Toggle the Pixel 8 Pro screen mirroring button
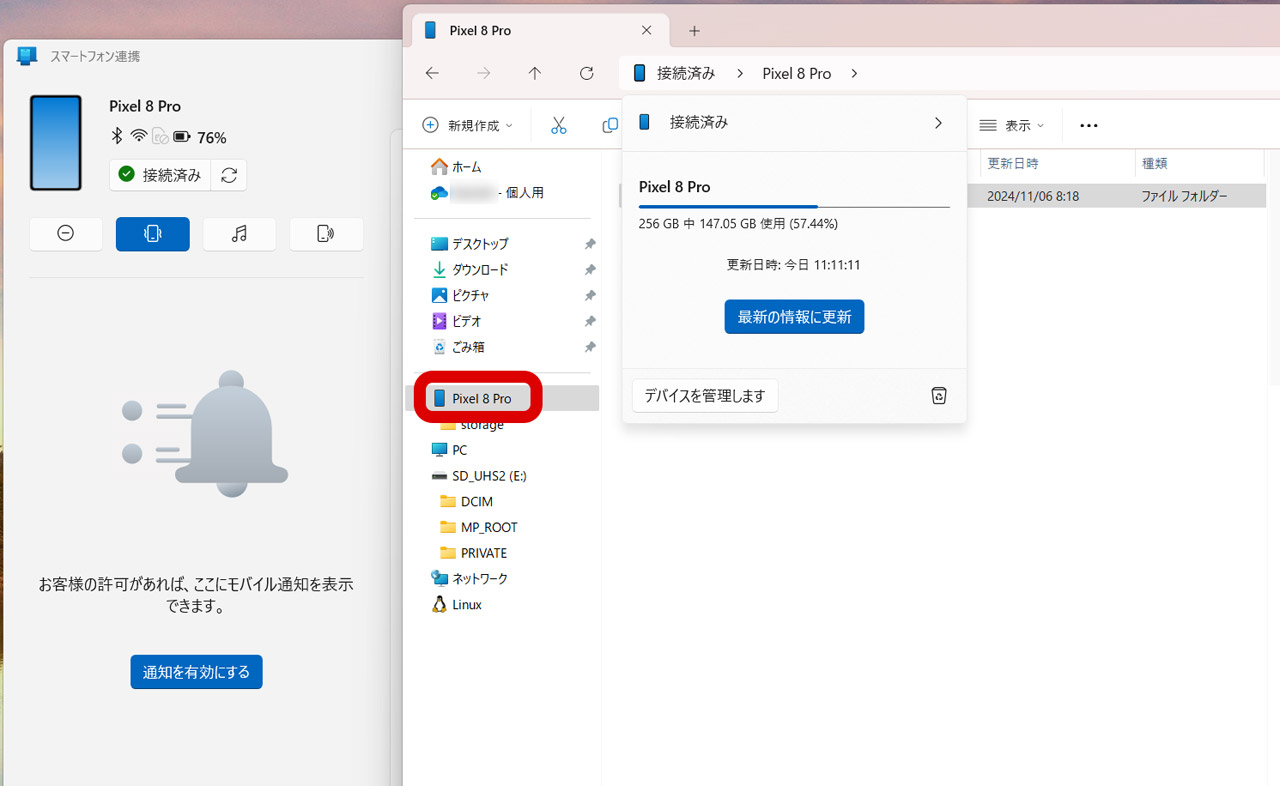Image resolution: width=1280 pixels, height=786 pixels. coord(152,233)
